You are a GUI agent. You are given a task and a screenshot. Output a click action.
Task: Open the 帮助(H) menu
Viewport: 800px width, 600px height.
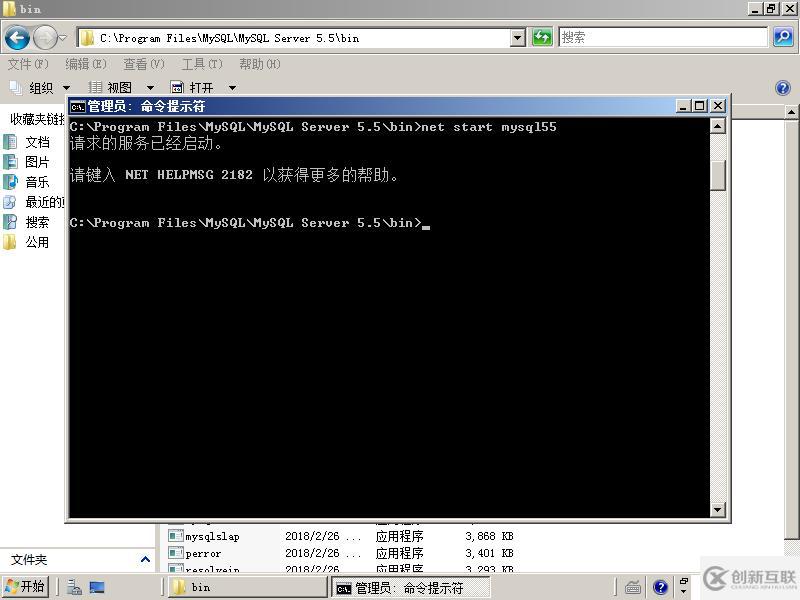260,64
